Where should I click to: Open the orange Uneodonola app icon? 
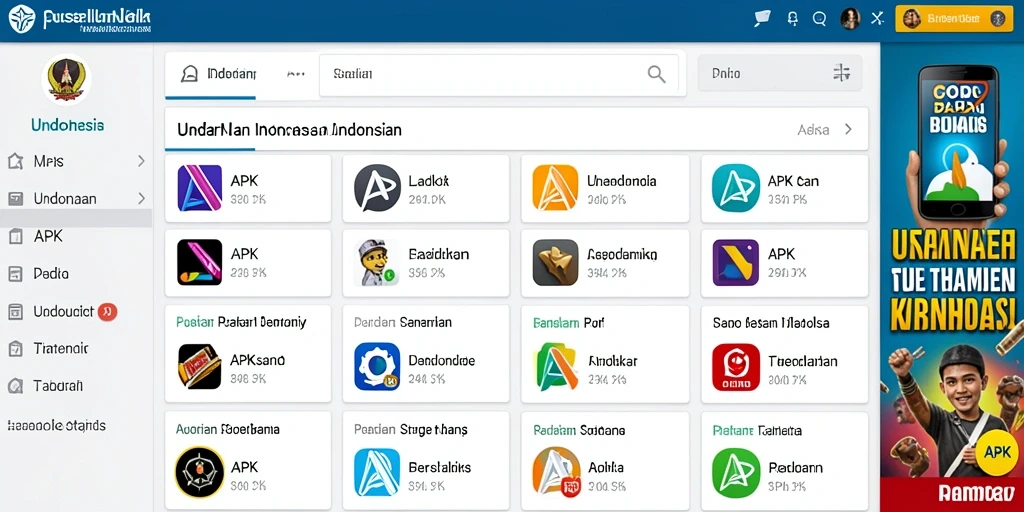pyautogui.click(x=555, y=188)
